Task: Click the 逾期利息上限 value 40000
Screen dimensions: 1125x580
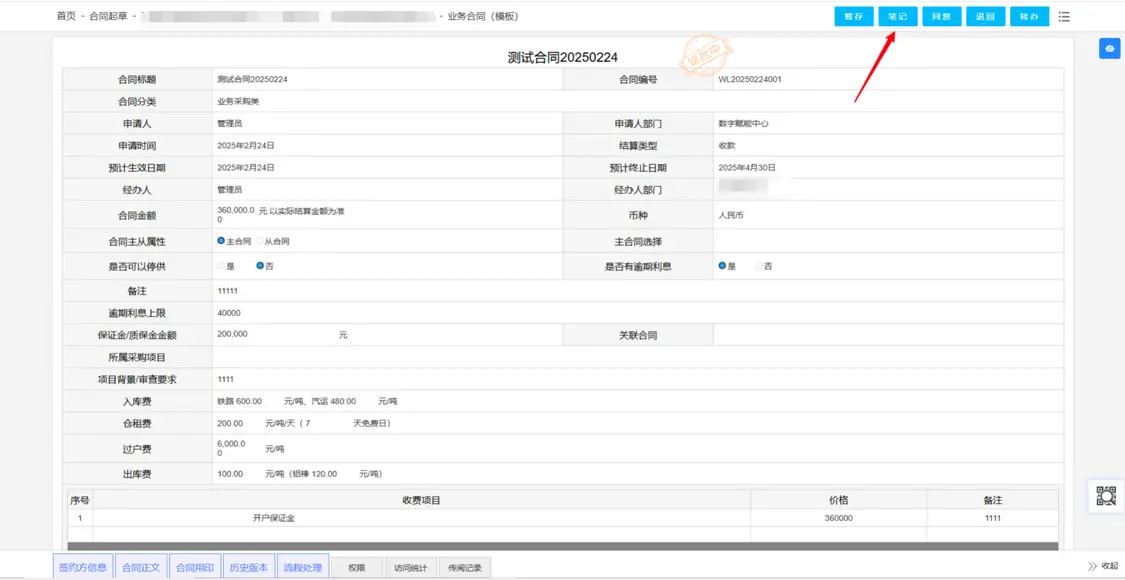Action: coord(229,313)
